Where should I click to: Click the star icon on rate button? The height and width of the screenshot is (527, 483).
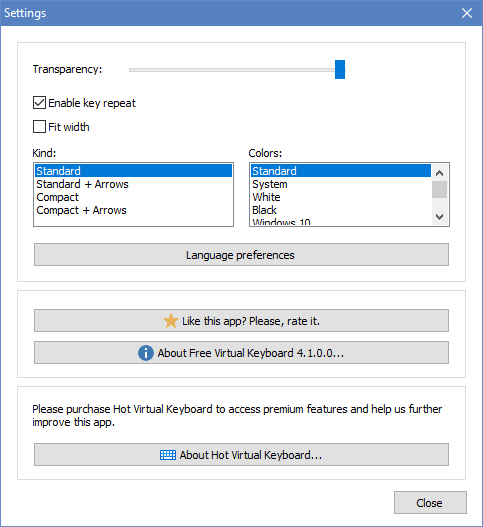point(171,321)
